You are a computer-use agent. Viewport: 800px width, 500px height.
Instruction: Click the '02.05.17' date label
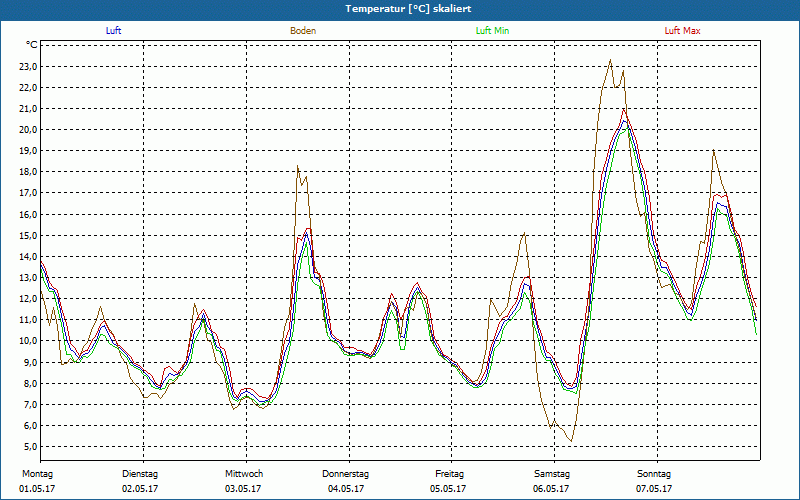click(140, 489)
